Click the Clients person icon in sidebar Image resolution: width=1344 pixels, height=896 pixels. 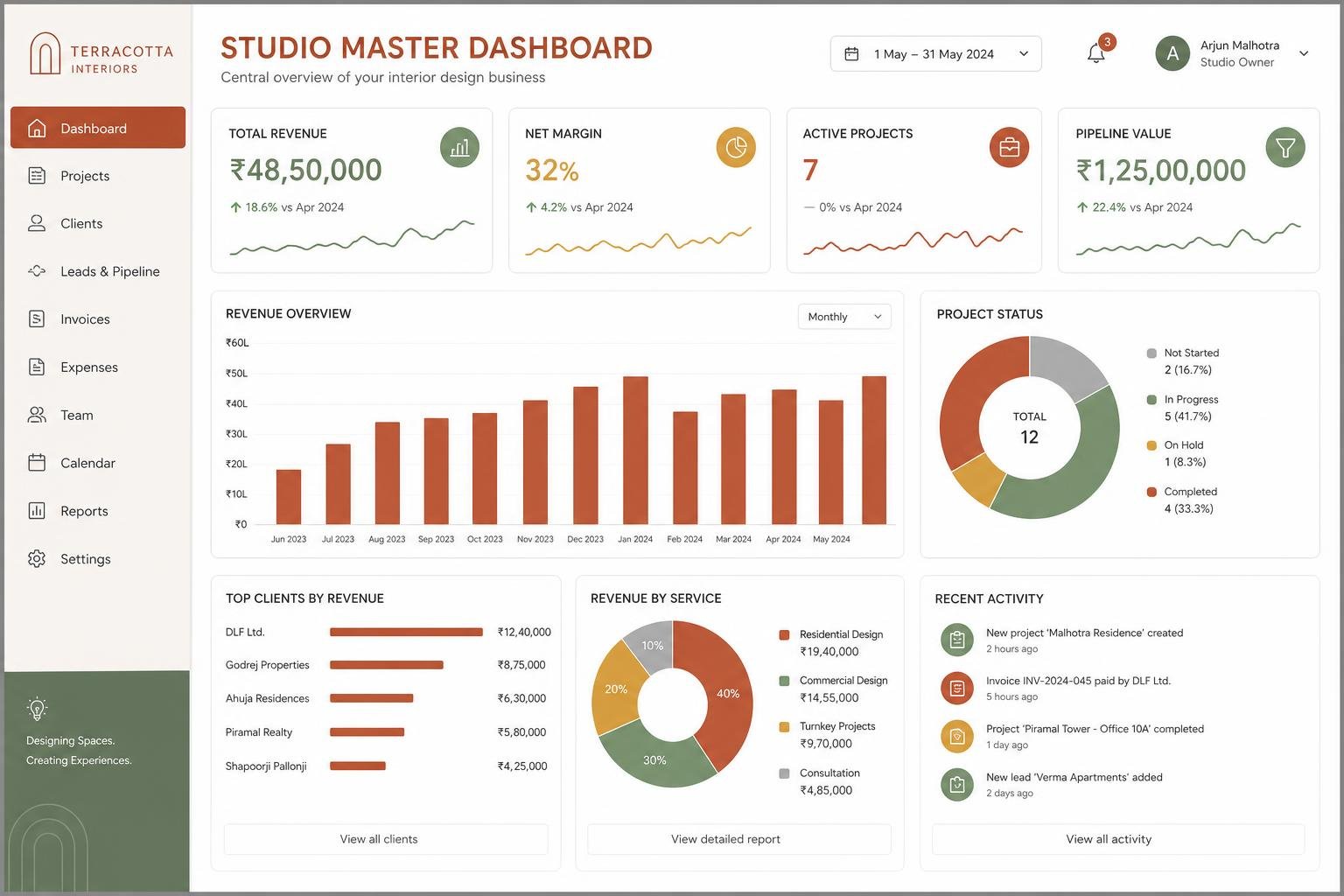37,223
